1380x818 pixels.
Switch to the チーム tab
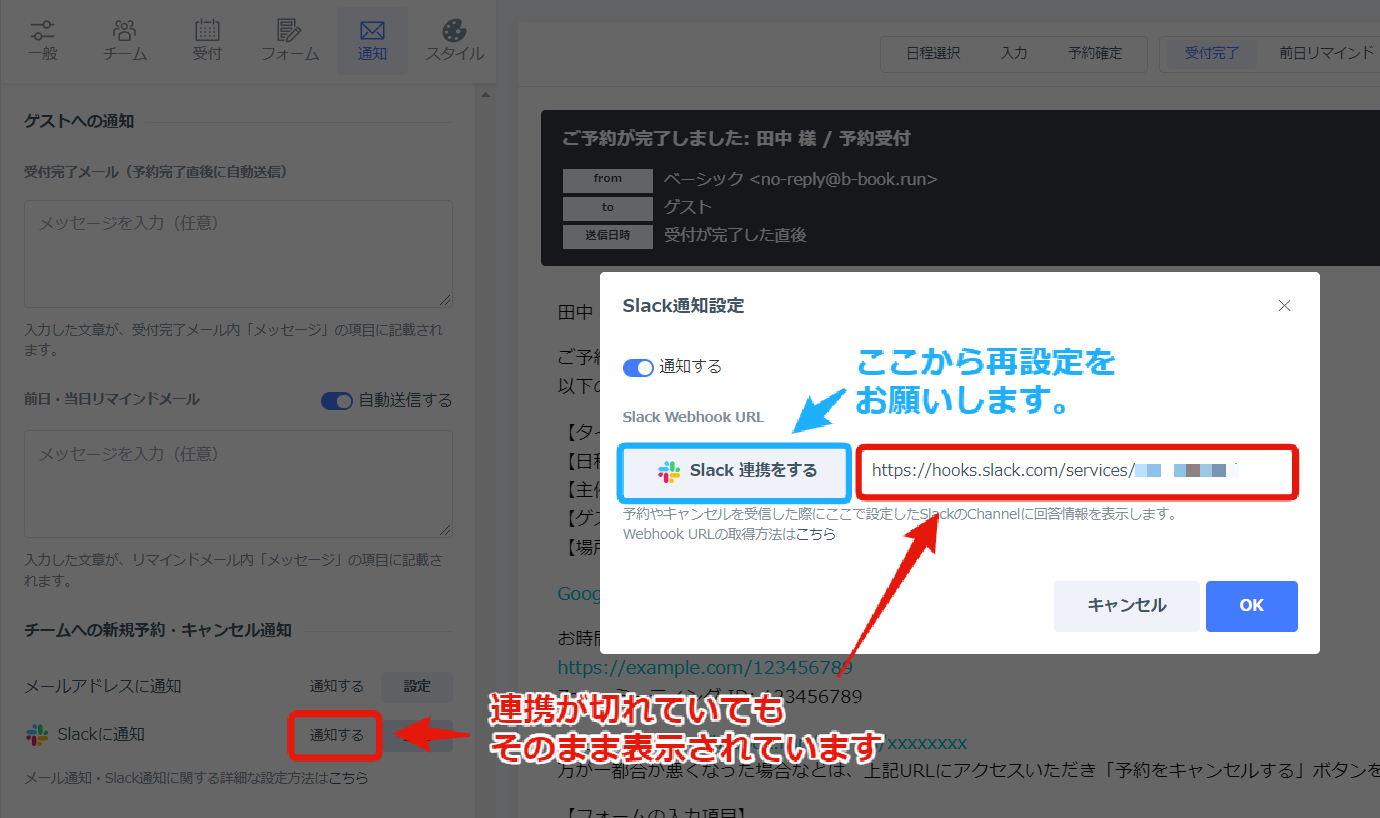point(125,40)
